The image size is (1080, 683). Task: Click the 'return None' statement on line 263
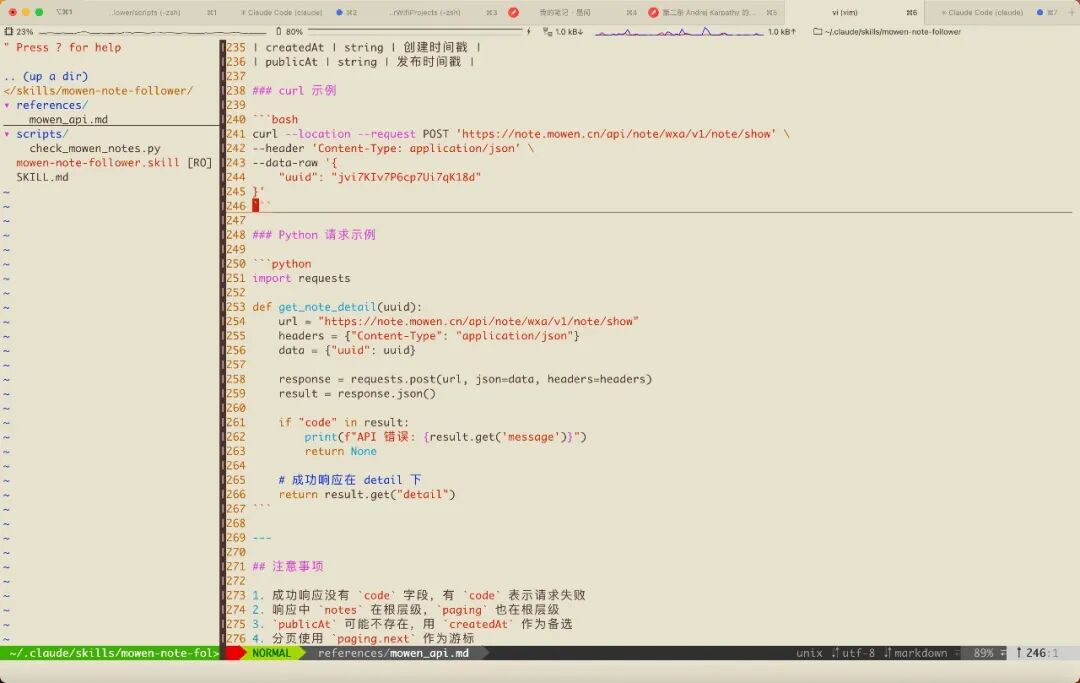coord(340,451)
